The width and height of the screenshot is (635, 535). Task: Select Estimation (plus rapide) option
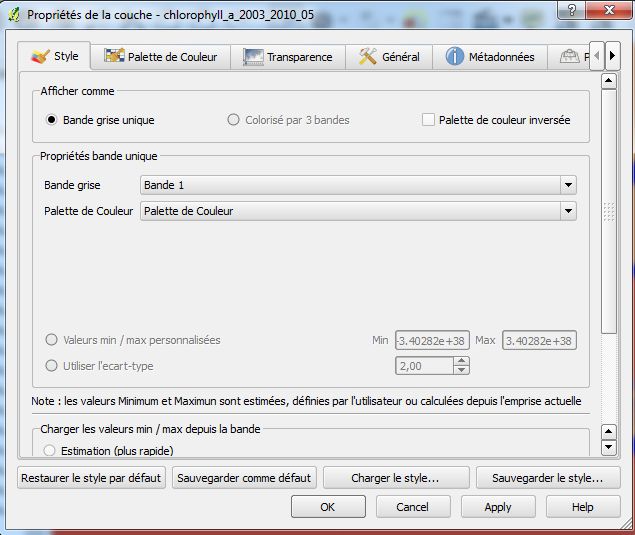coord(50,451)
